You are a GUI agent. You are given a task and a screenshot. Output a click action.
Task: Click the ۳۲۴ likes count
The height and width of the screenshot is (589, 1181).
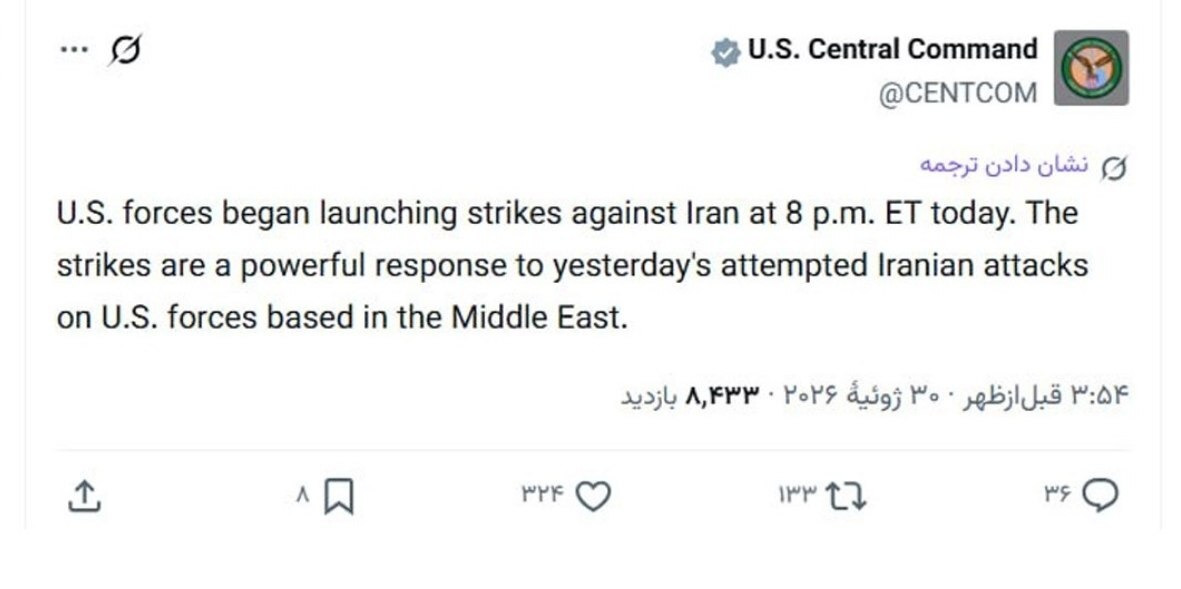click(542, 495)
